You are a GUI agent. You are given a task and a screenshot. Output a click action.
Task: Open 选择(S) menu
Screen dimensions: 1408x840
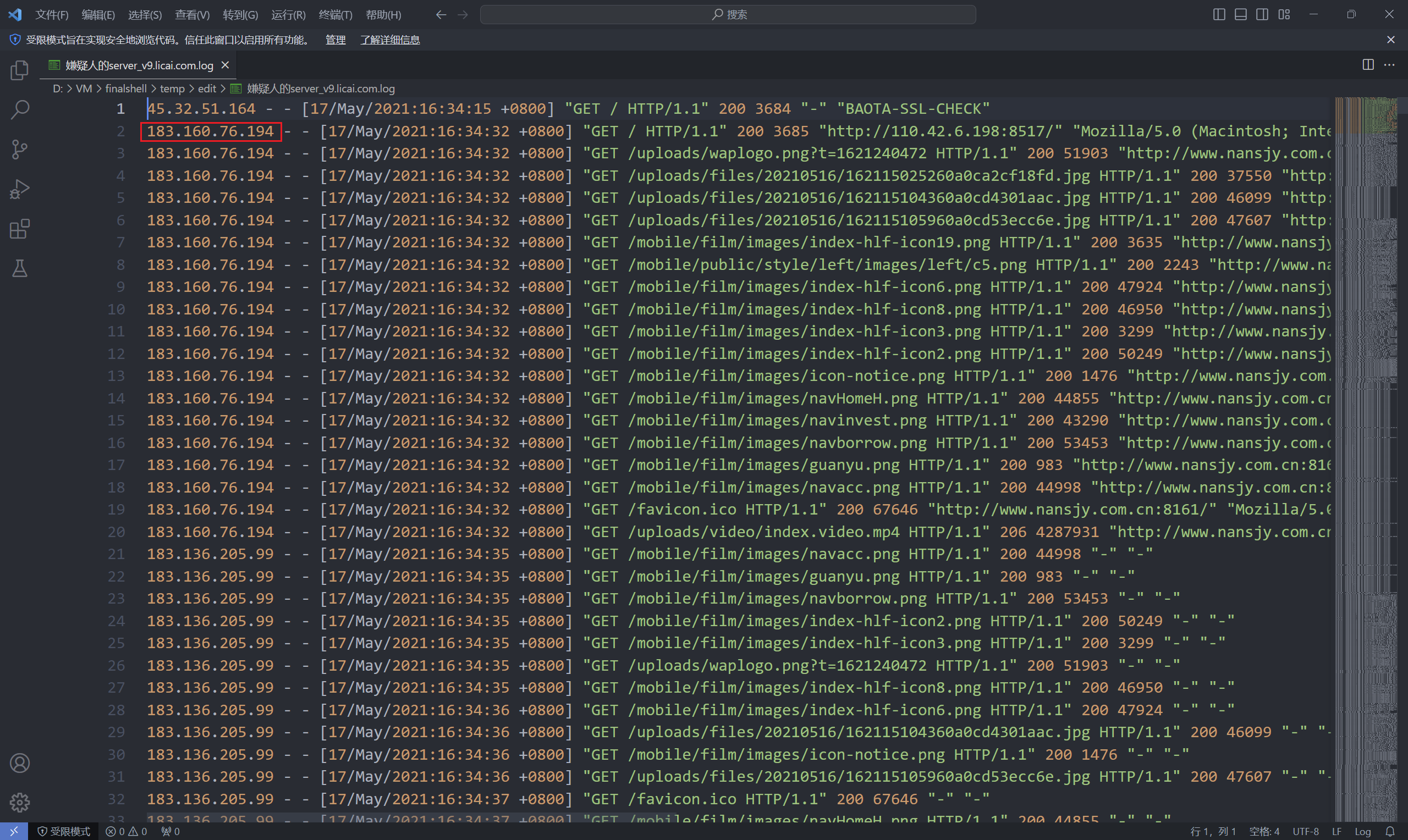(145, 15)
